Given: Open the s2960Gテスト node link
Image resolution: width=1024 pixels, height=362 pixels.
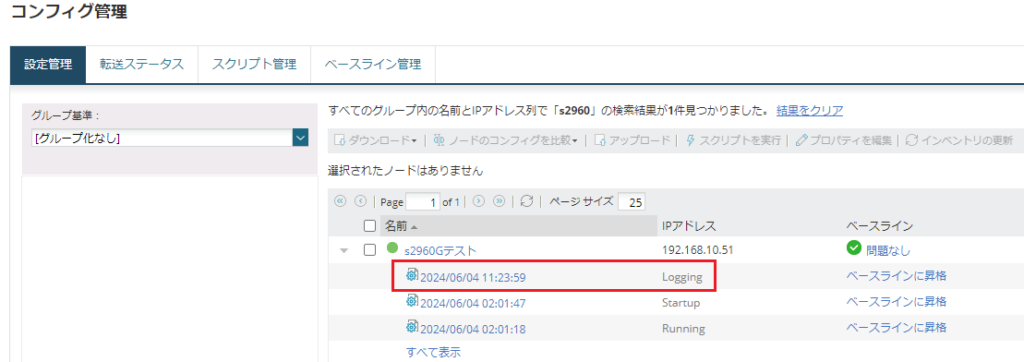Looking at the screenshot, I should pyautogui.click(x=441, y=250).
